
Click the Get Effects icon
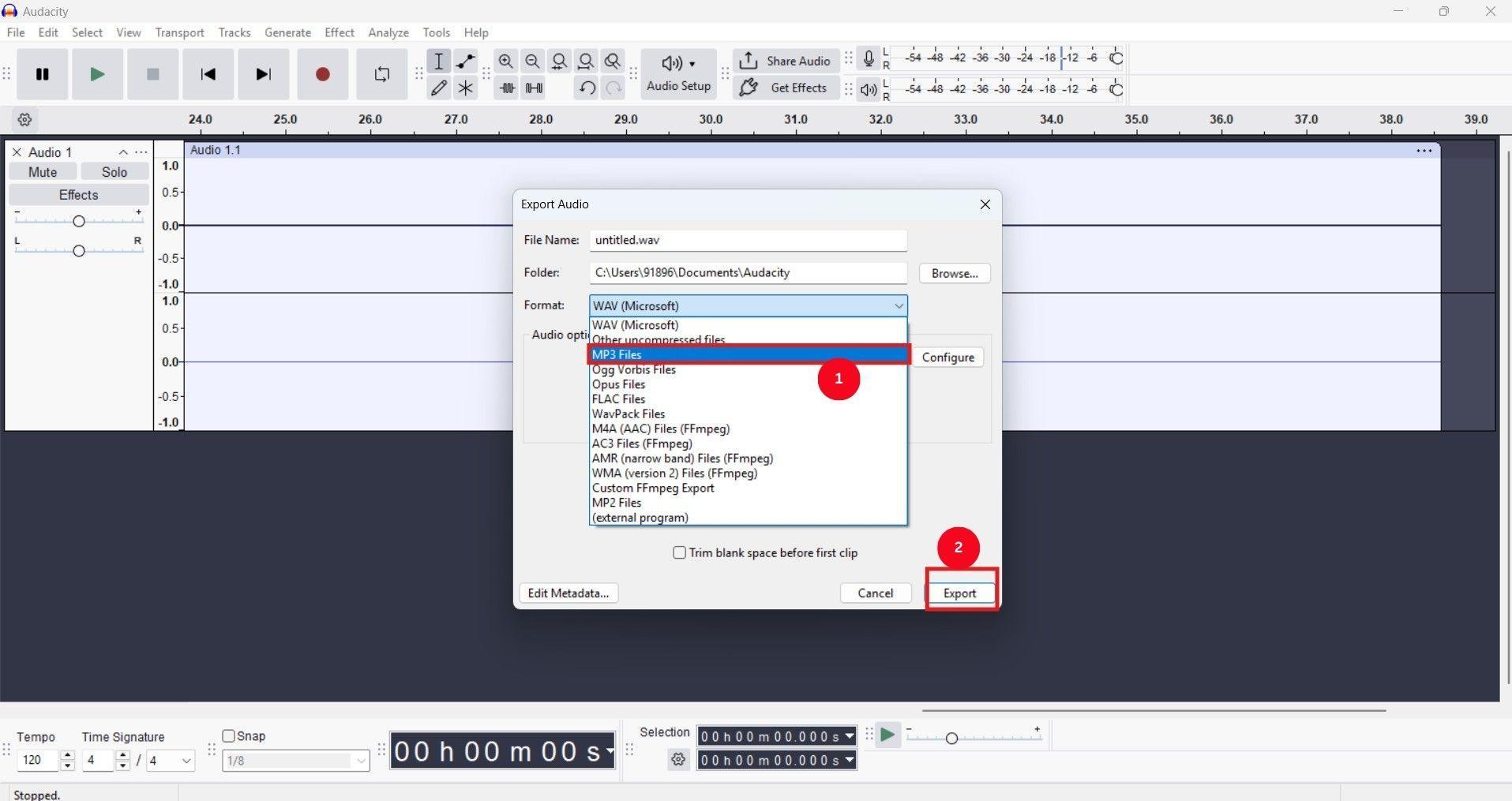[x=786, y=88]
